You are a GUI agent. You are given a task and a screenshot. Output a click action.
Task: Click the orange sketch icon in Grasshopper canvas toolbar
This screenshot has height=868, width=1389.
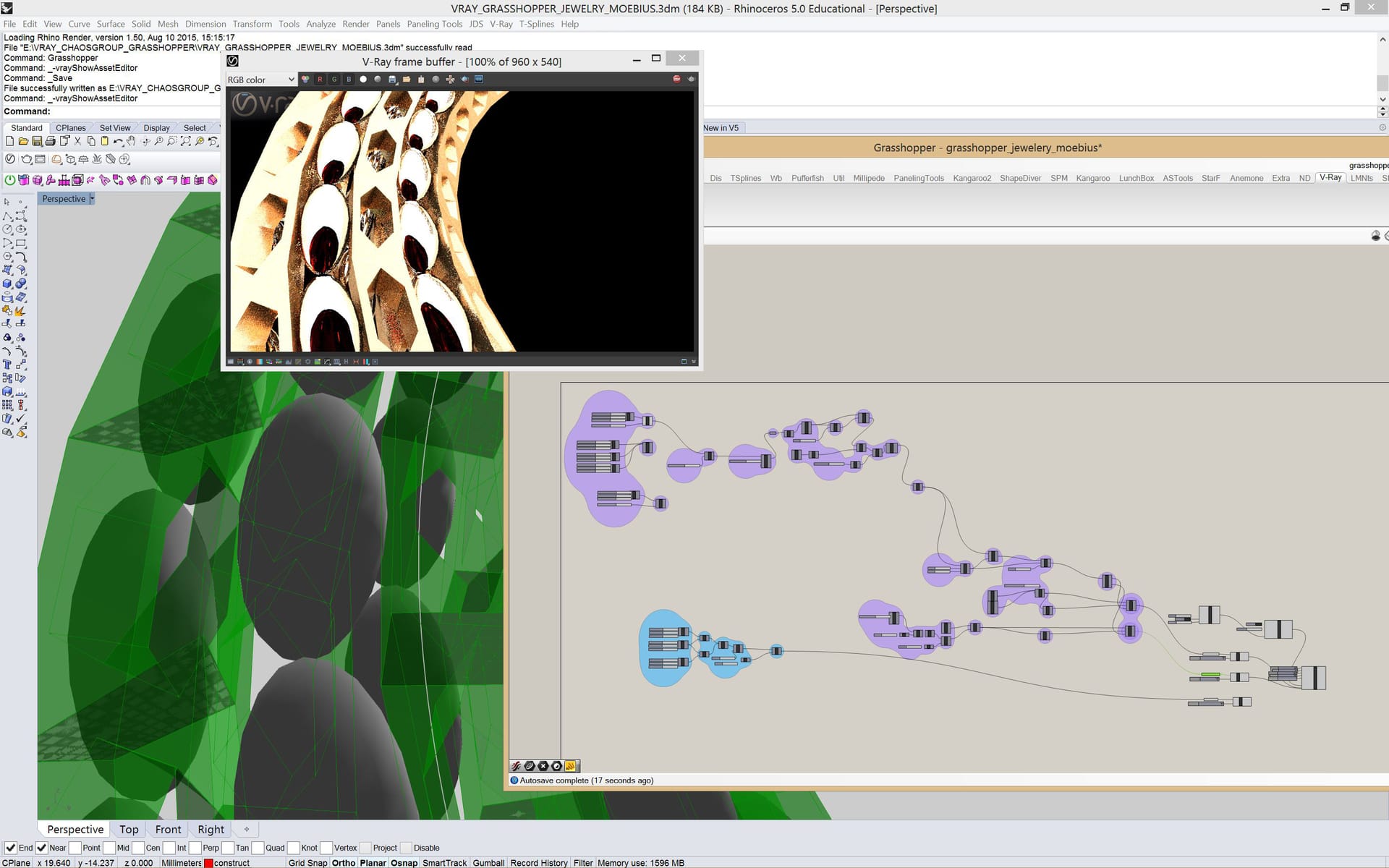tap(570, 766)
